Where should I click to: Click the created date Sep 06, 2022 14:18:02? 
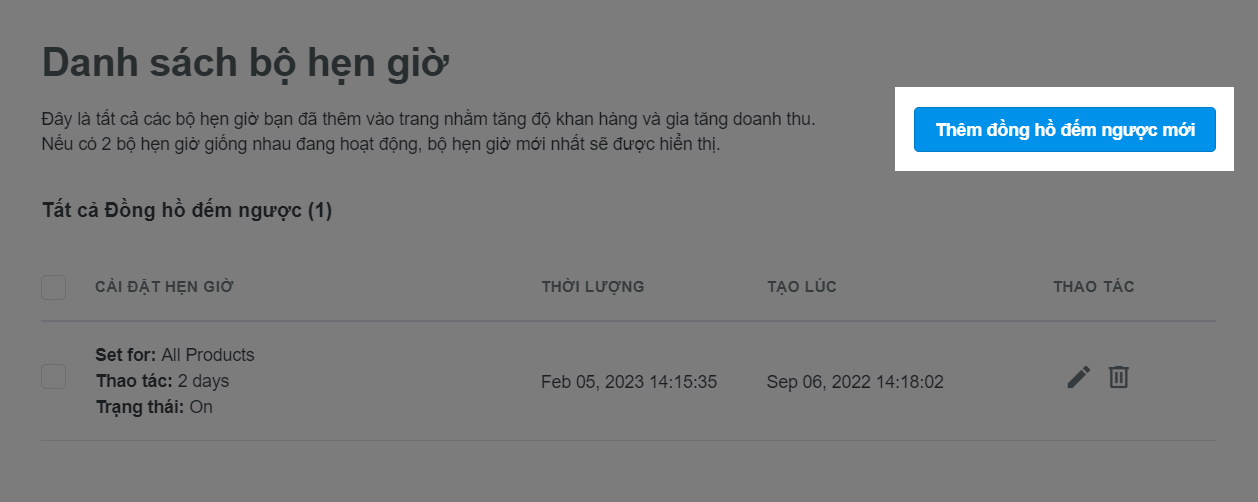(x=855, y=382)
